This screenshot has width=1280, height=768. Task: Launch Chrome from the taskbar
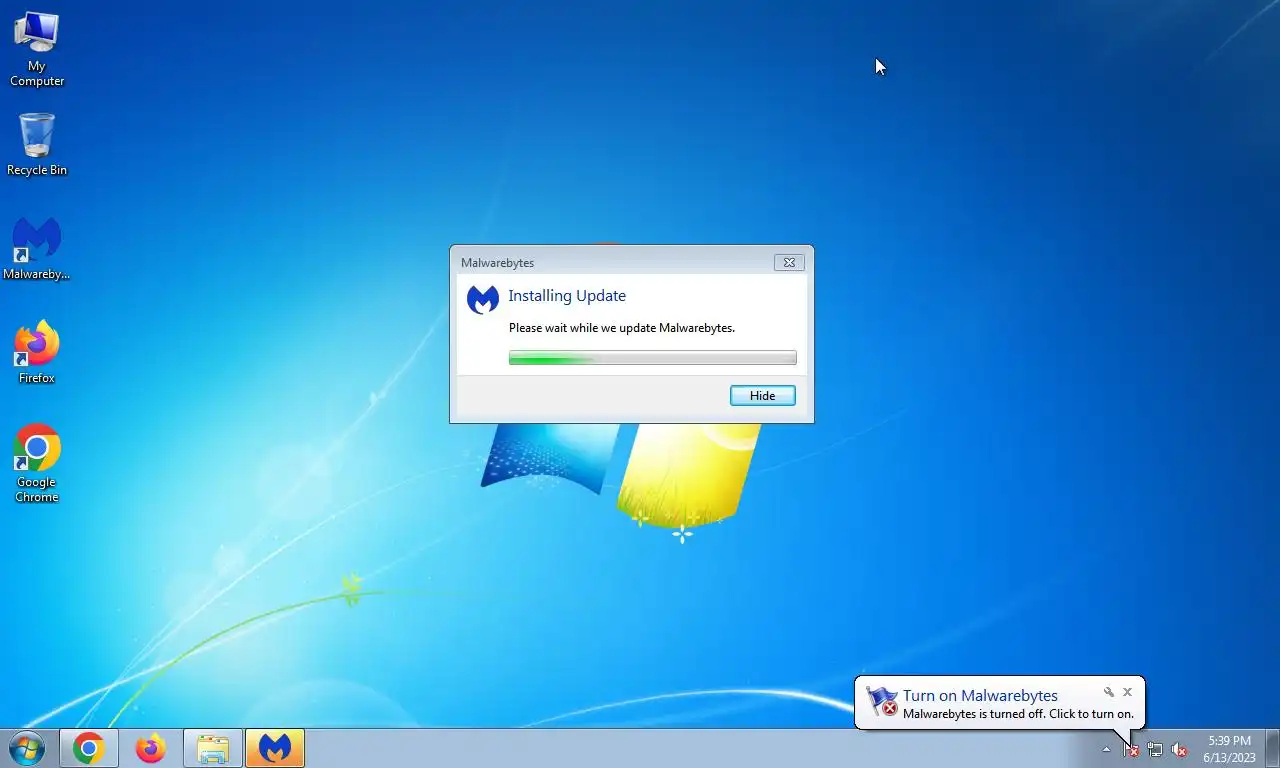click(88, 748)
